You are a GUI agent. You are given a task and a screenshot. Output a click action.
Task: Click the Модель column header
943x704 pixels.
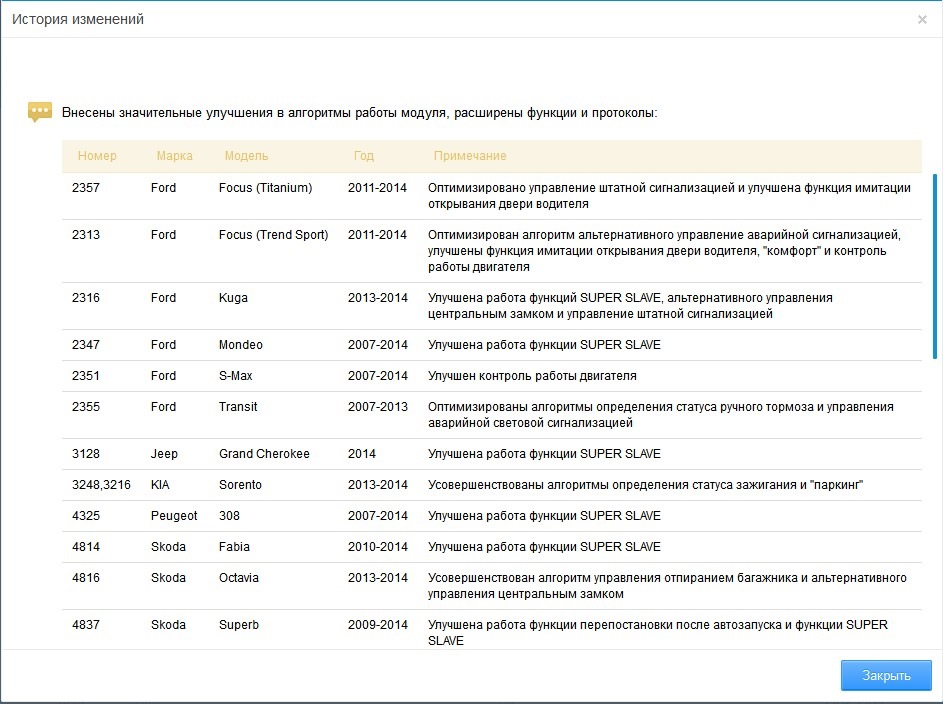click(x=246, y=156)
